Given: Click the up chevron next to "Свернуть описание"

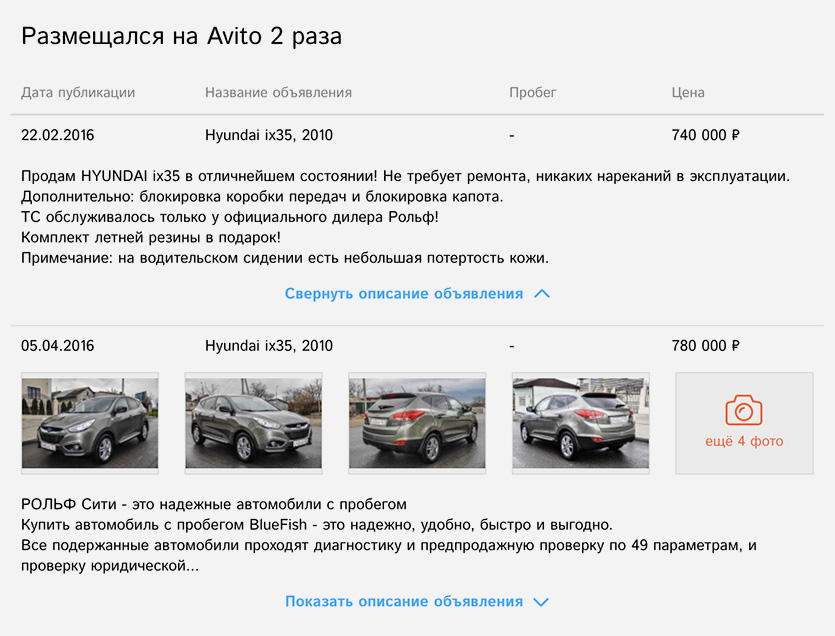Looking at the screenshot, I should (x=542, y=293).
